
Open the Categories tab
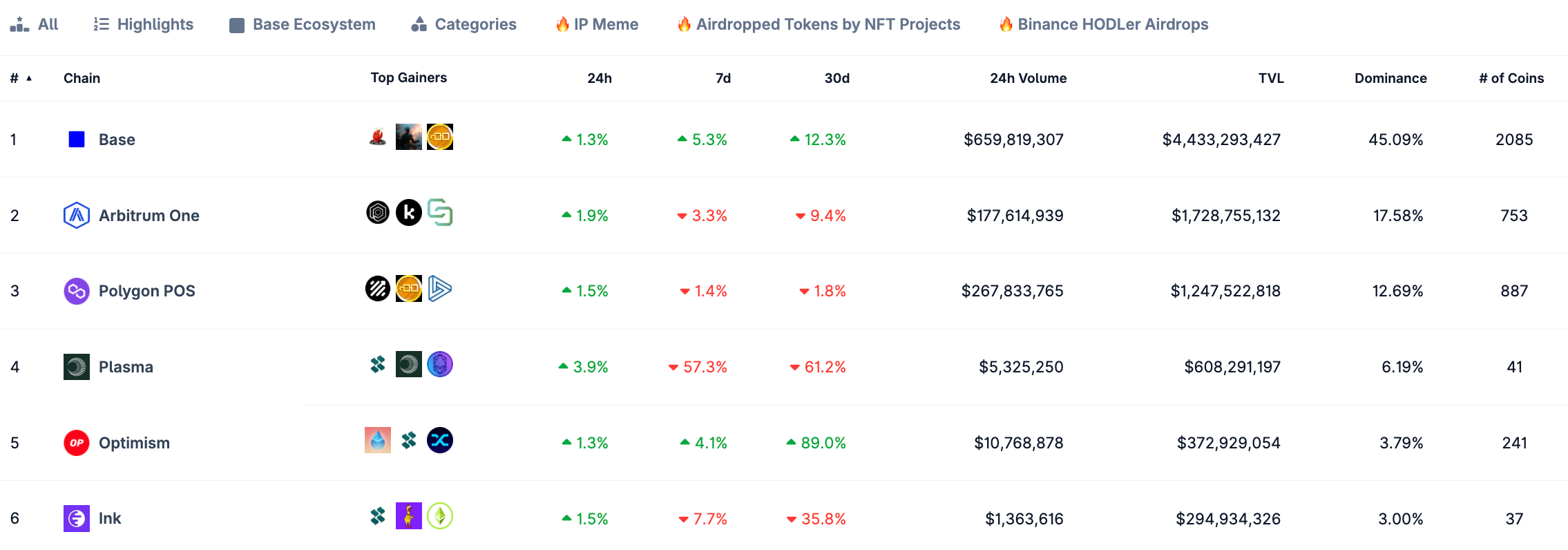(463, 25)
